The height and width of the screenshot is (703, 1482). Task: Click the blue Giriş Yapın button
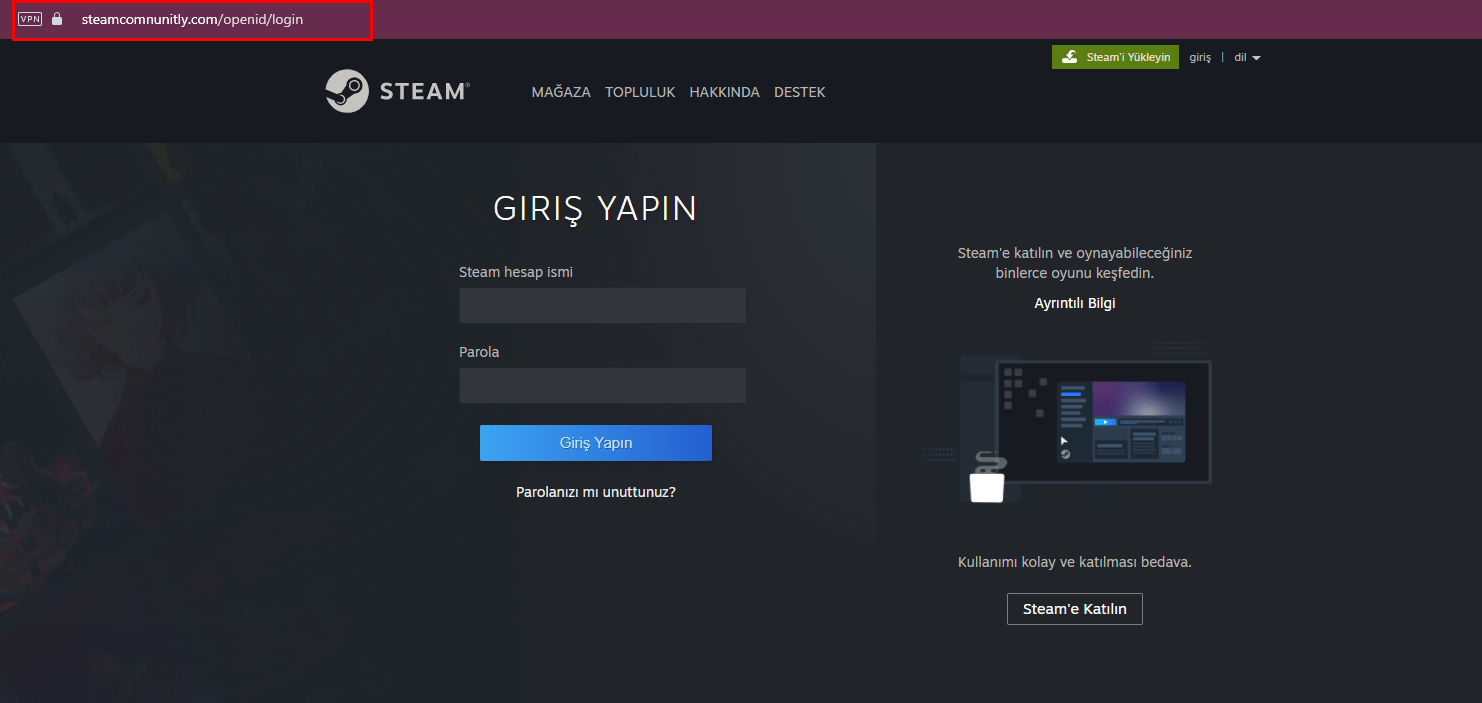(x=596, y=443)
